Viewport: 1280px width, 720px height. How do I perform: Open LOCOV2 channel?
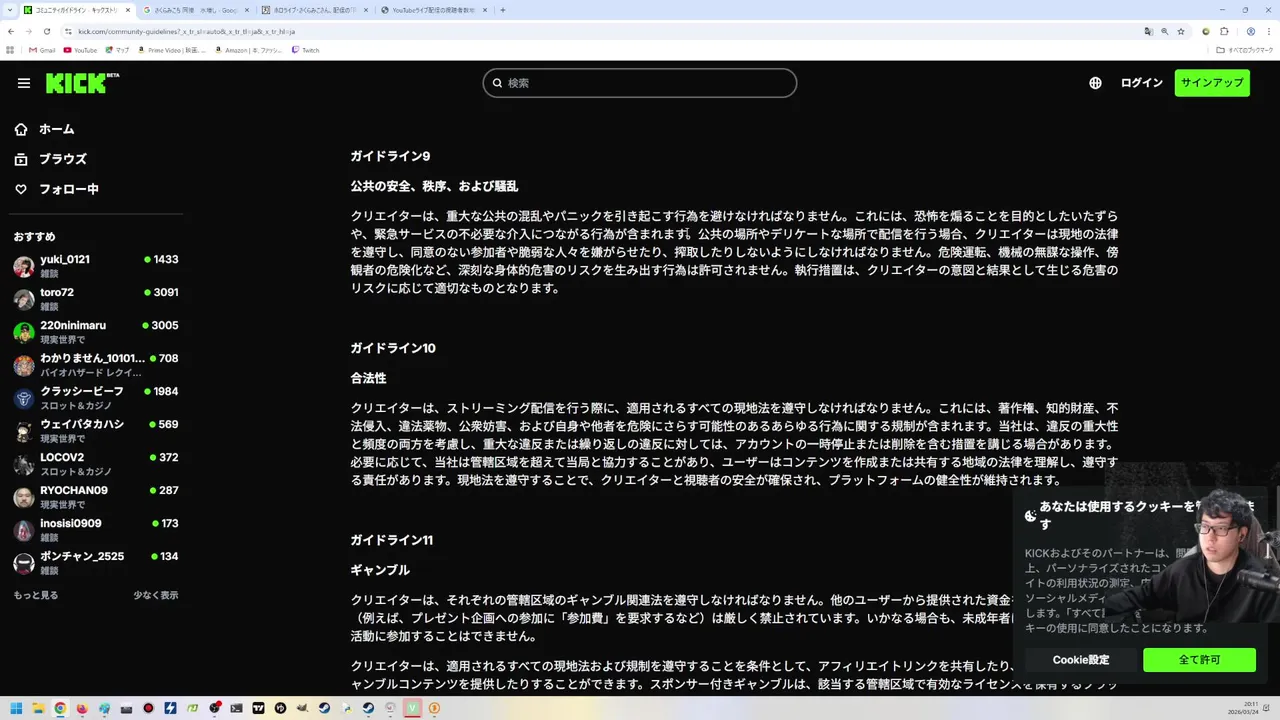point(96,463)
